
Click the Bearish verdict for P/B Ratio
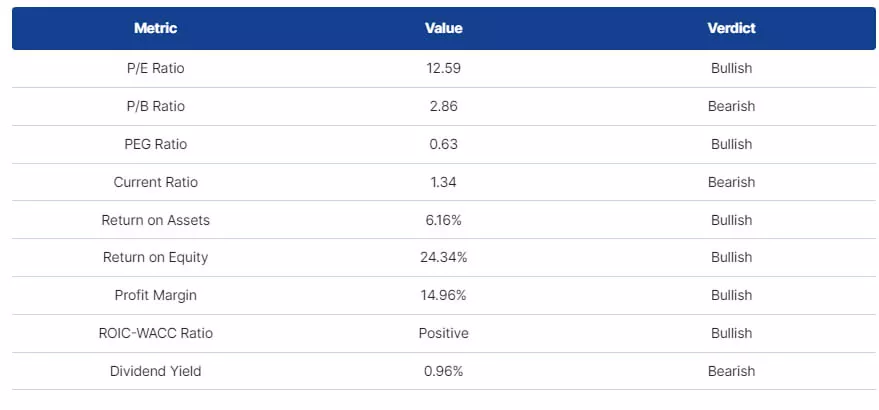pos(731,106)
